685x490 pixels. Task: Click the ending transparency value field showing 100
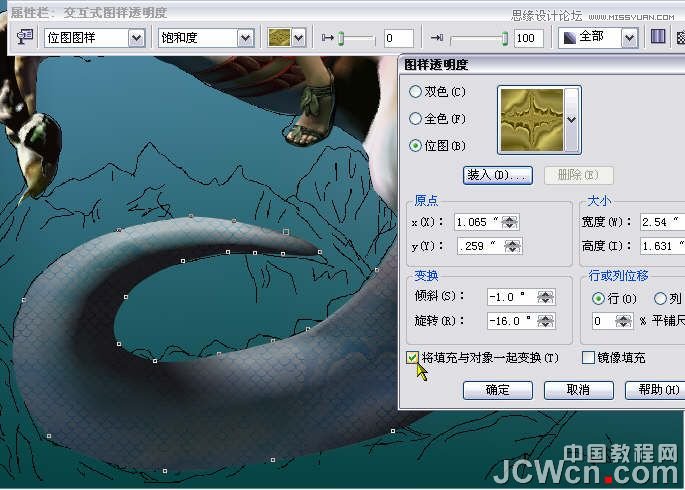tap(529, 38)
